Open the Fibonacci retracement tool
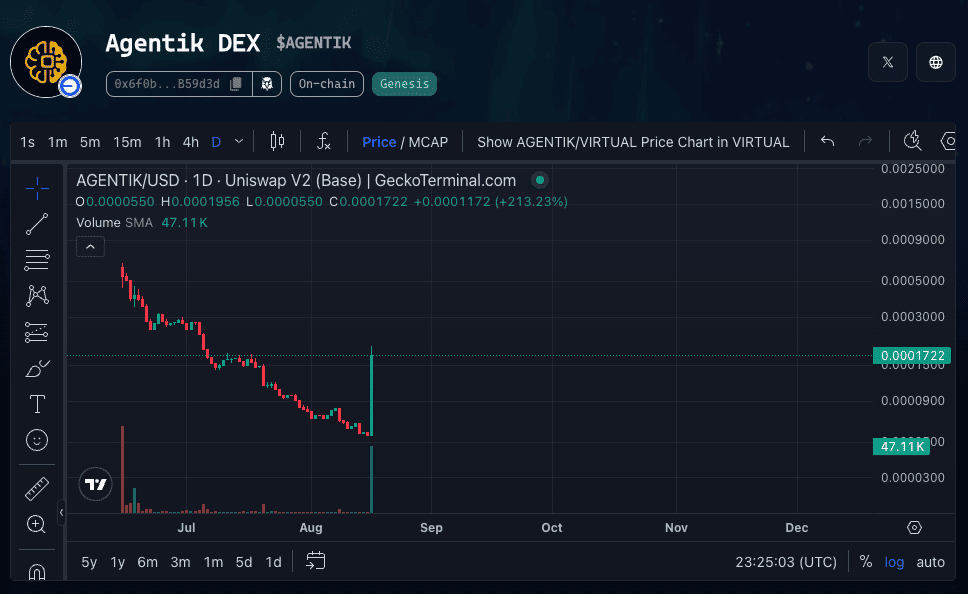The image size is (968, 594). [x=37, y=260]
